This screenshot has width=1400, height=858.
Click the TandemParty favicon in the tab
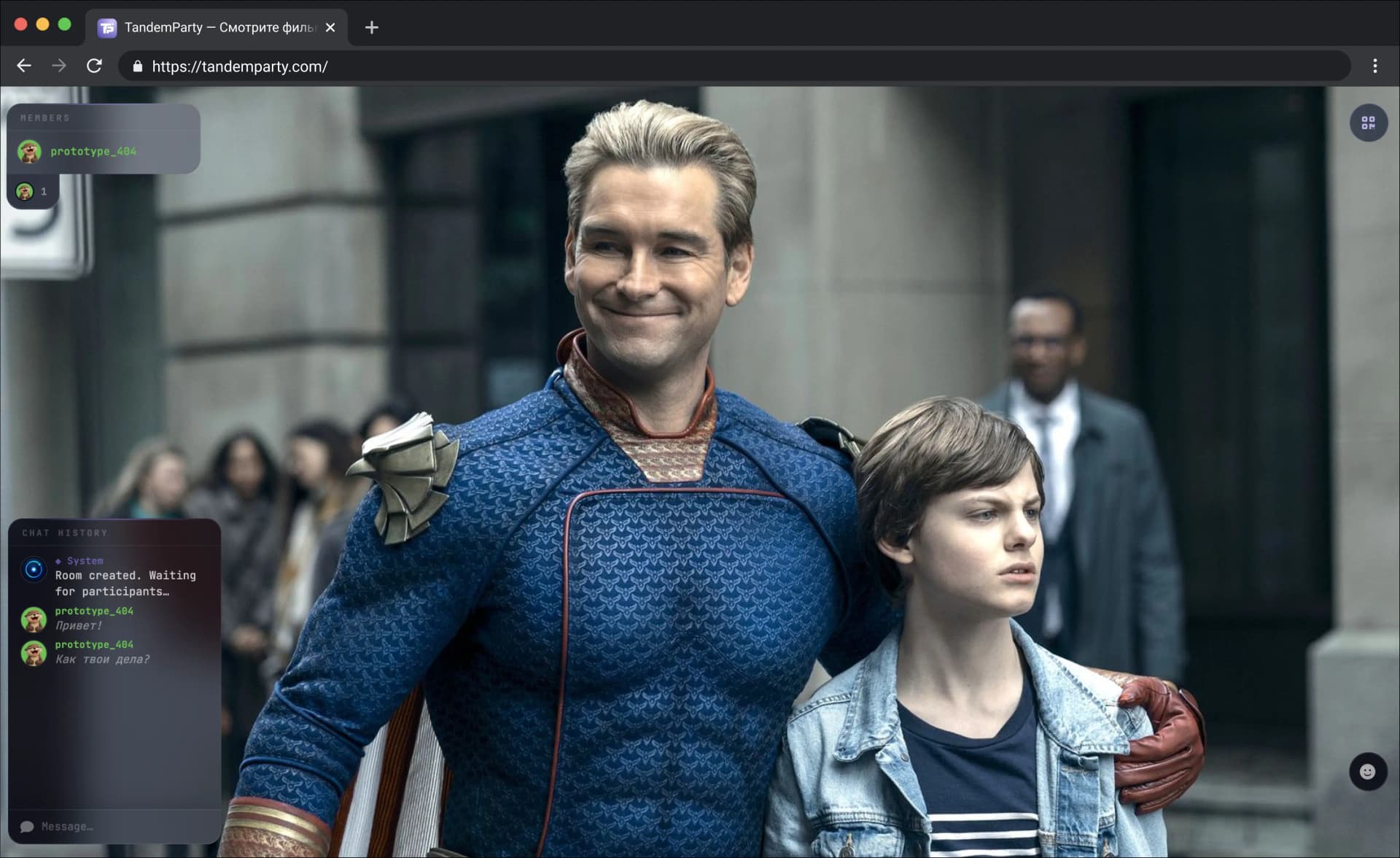(107, 28)
